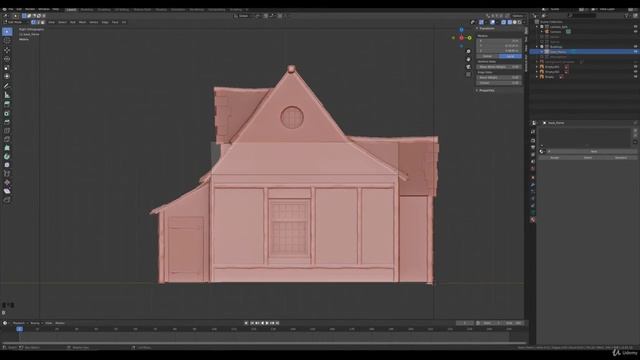The image size is (640, 360).
Task: Select the Annotate pencil tool
Action: [7, 86]
